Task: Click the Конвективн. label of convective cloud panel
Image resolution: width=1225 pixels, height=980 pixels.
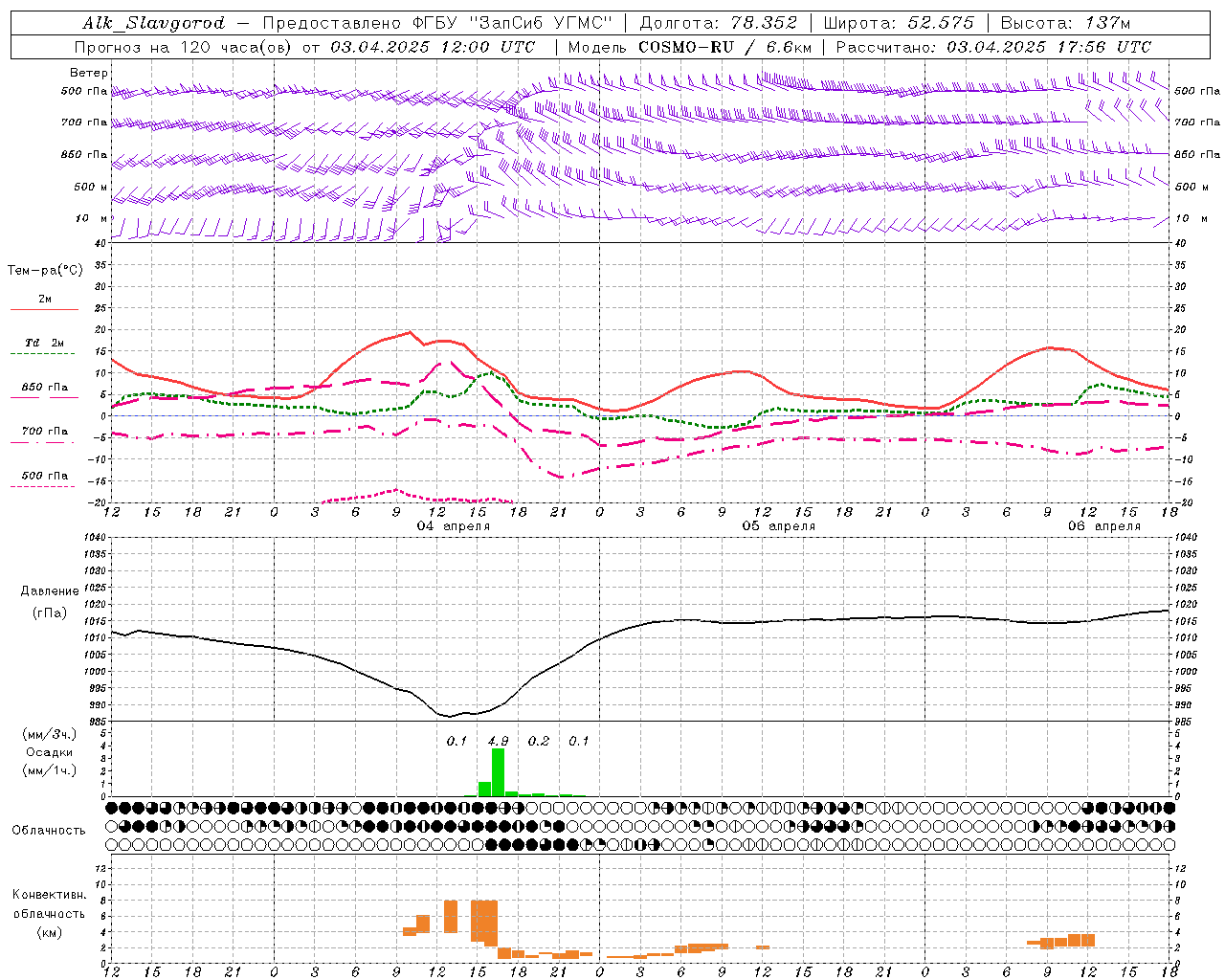Action: [x=50, y=895]
